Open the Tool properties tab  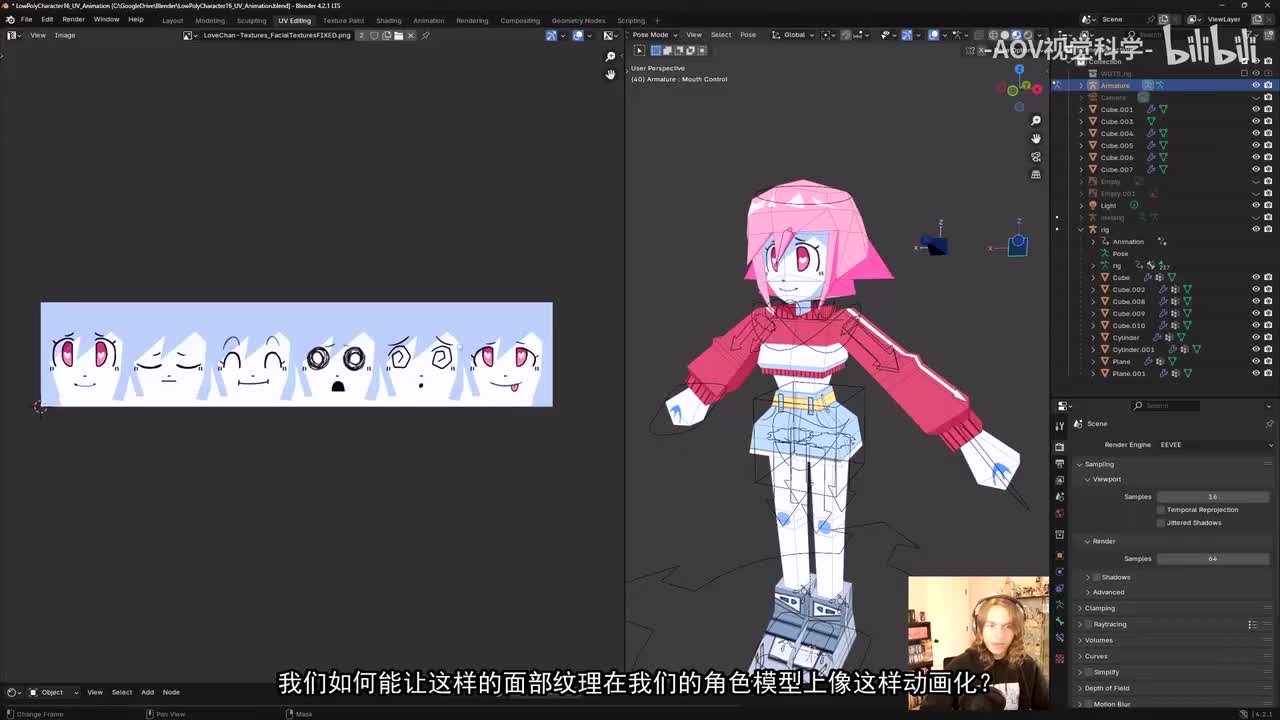(1060, 426)
